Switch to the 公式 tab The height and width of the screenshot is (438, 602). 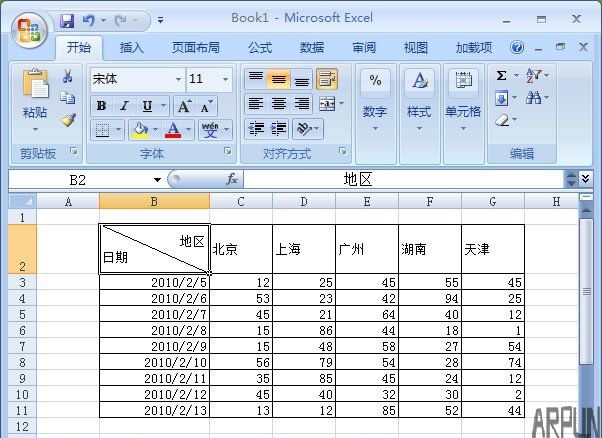(x=260, y=48)
